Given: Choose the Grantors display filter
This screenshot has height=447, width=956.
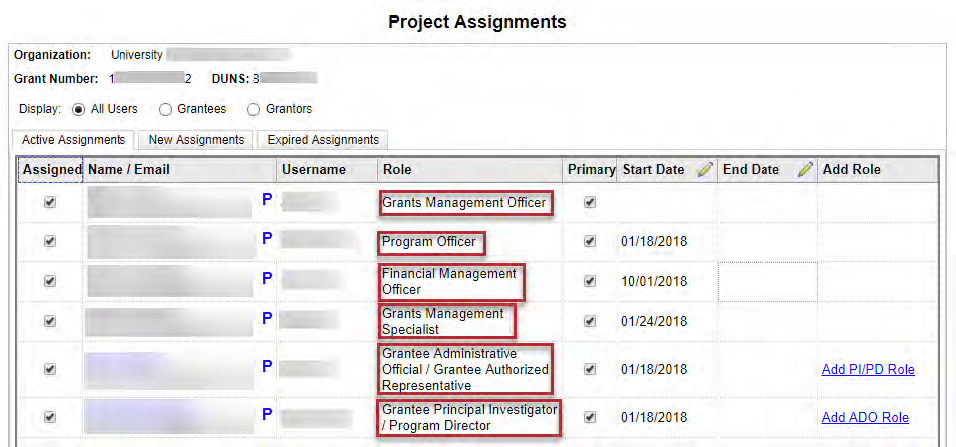Looking at the screenshot, I should pyautogui.click(x=253, y=109).
